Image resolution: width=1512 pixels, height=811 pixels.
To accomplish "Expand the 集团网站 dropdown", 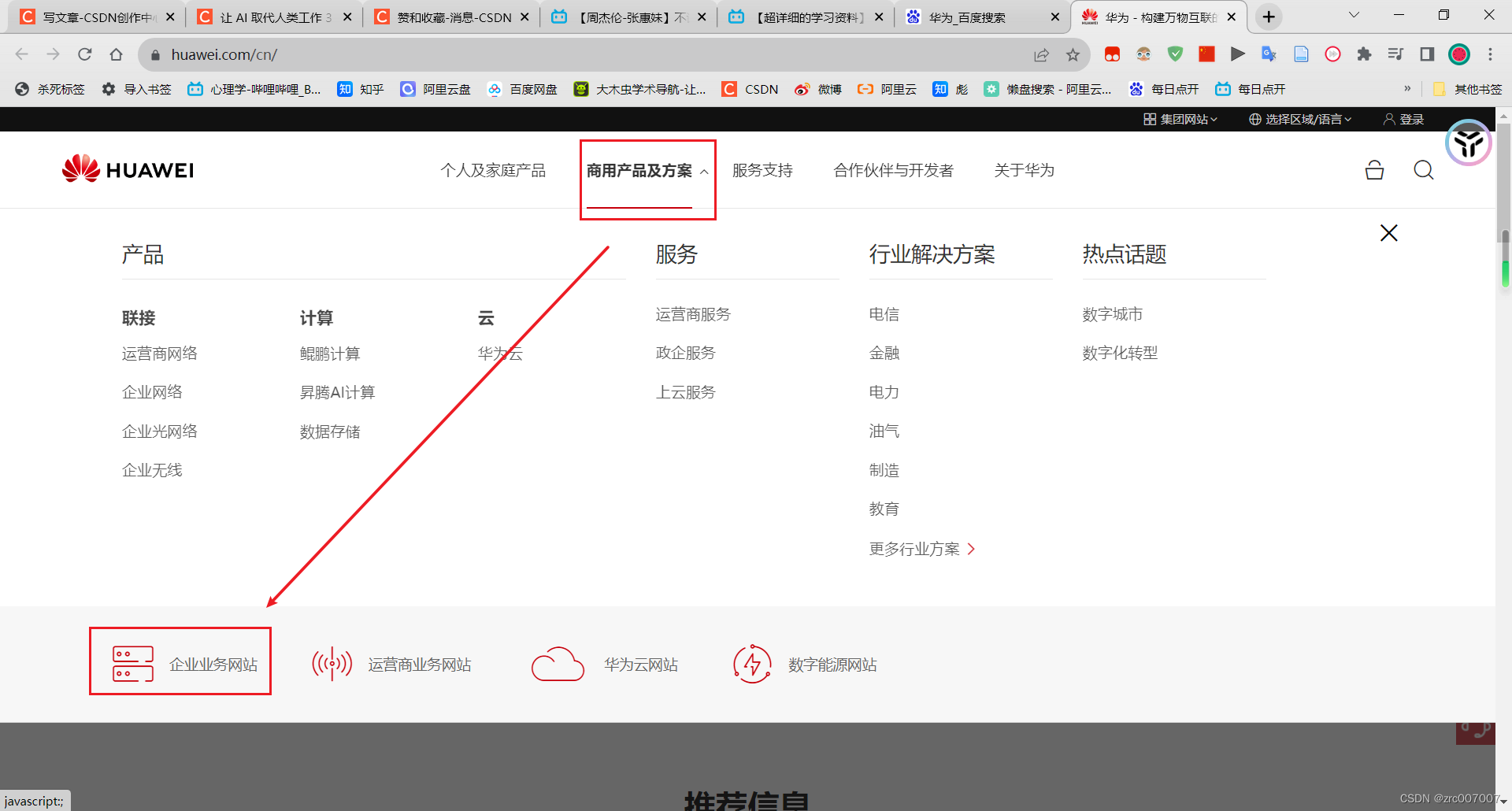I will 1180,119.
